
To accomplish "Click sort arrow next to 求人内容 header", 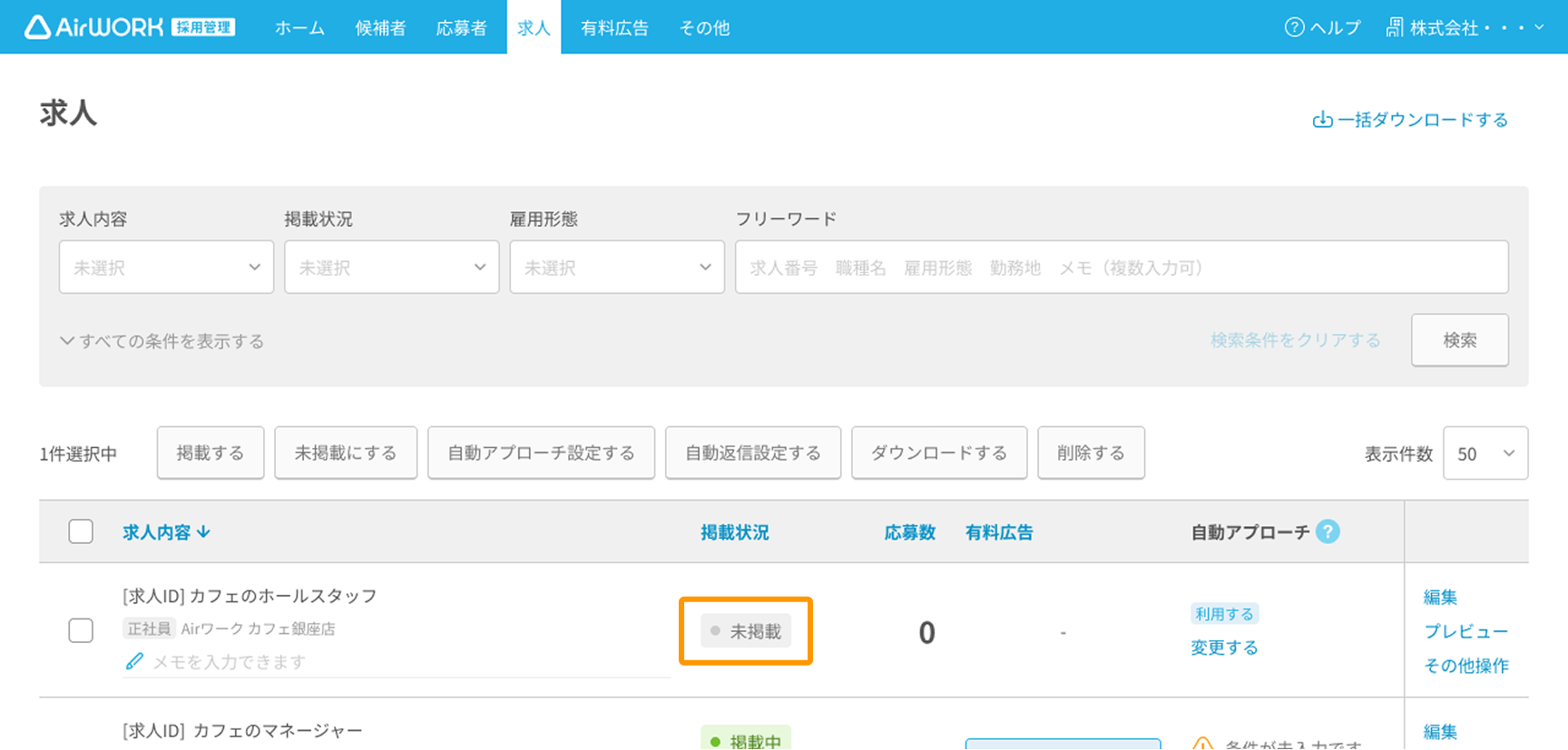I will coord(203,531).
